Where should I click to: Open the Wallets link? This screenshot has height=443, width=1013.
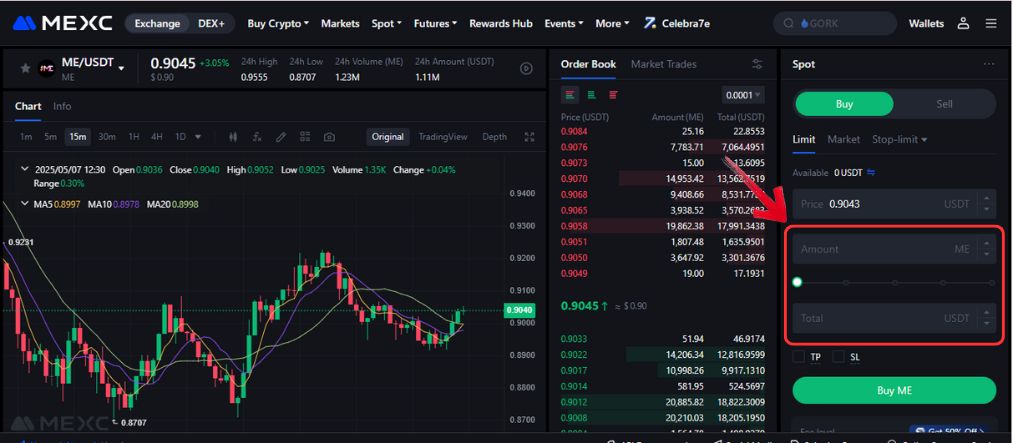tap(926, 23)
